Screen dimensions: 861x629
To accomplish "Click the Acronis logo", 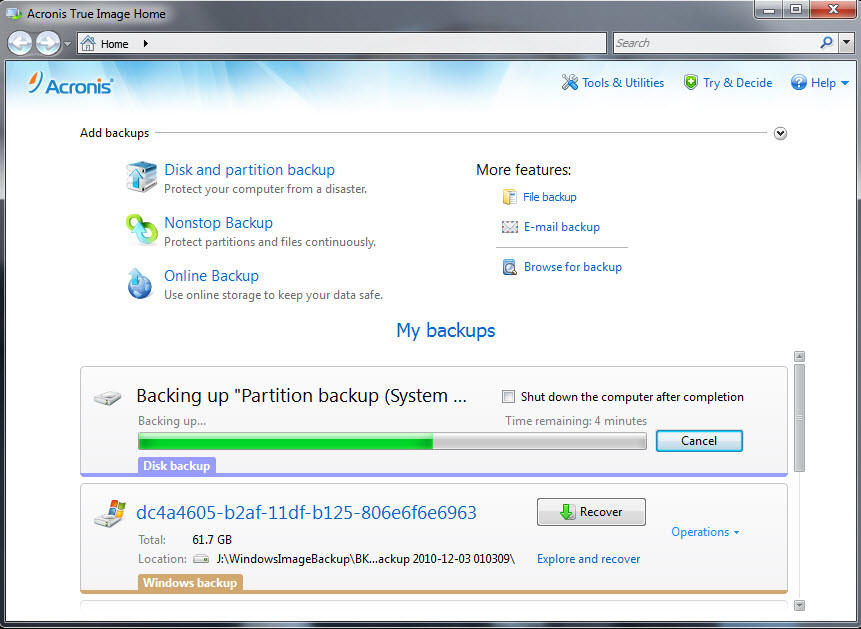I will [70, 84].
